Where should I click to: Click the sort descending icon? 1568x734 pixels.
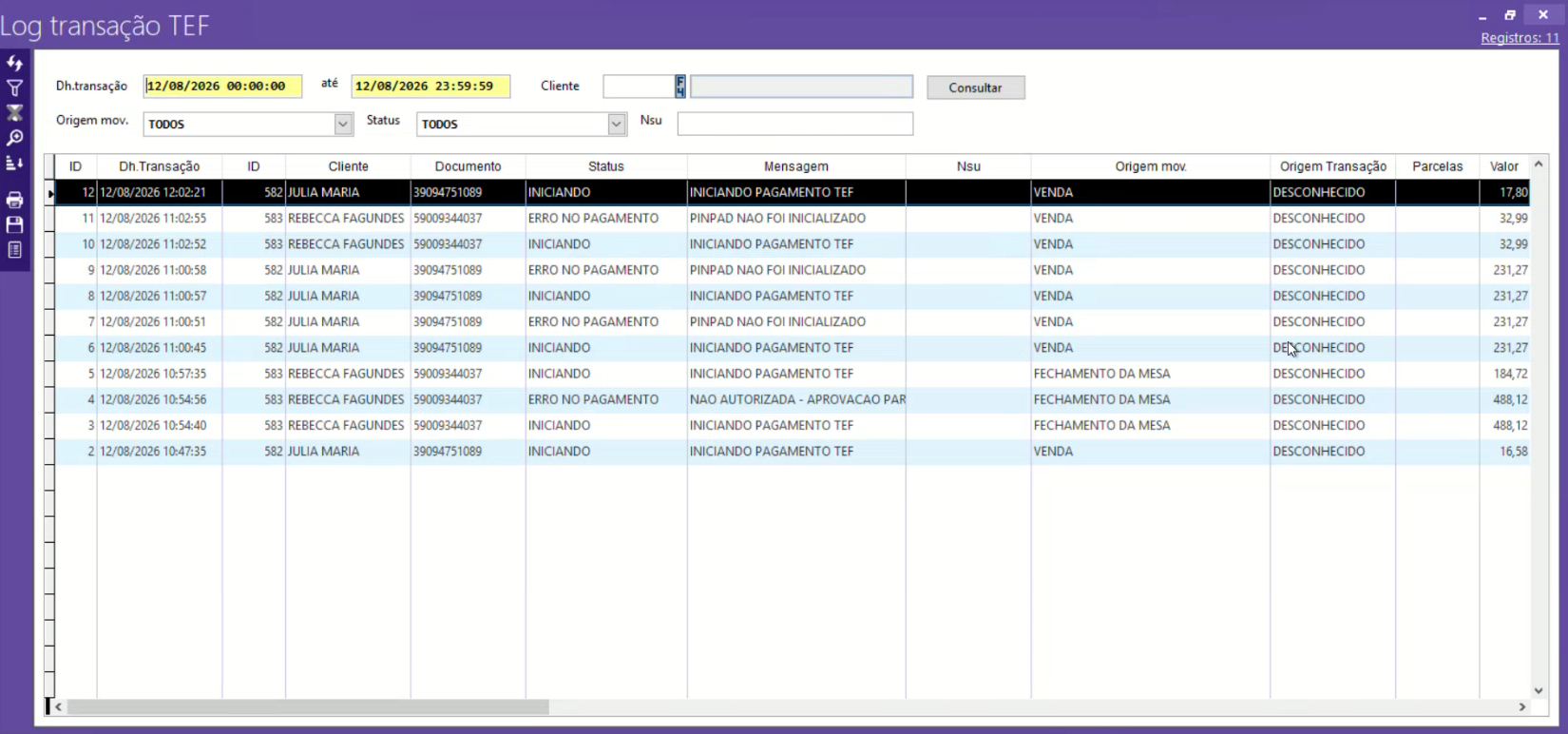[14, 164]
